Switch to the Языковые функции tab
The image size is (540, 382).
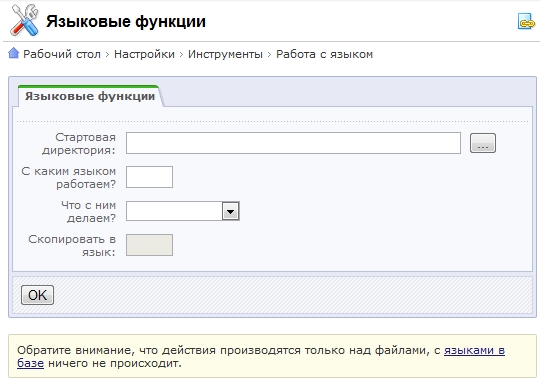pyautogui.click(x=90, y=96)
